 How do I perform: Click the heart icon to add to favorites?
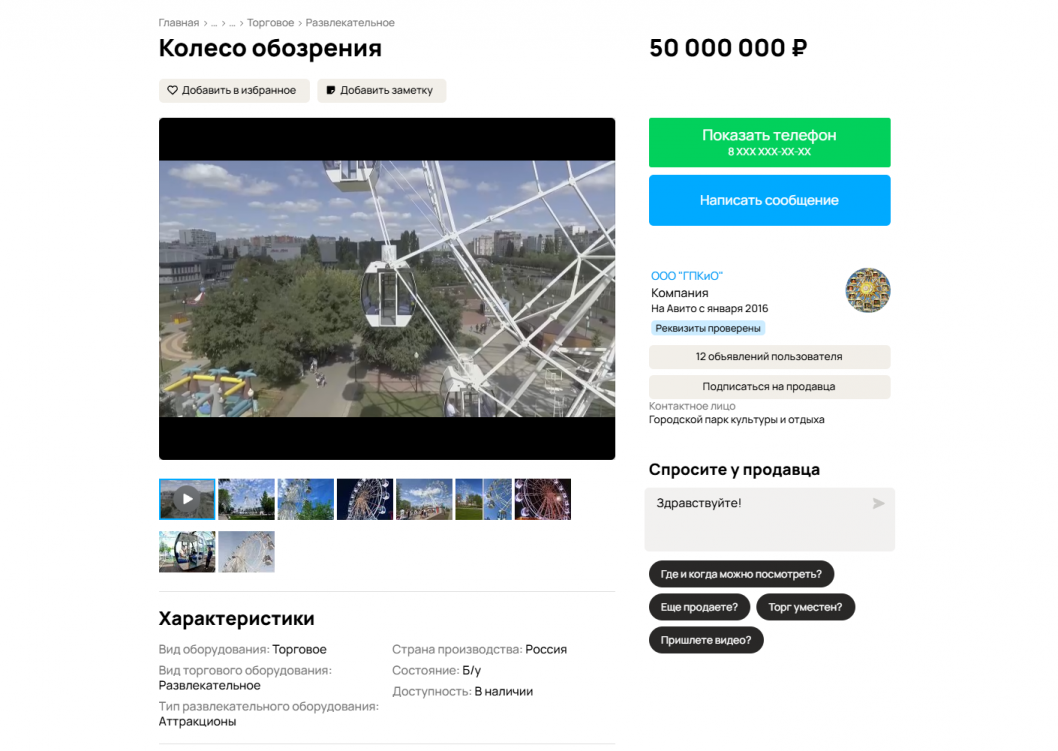point(172,90)
